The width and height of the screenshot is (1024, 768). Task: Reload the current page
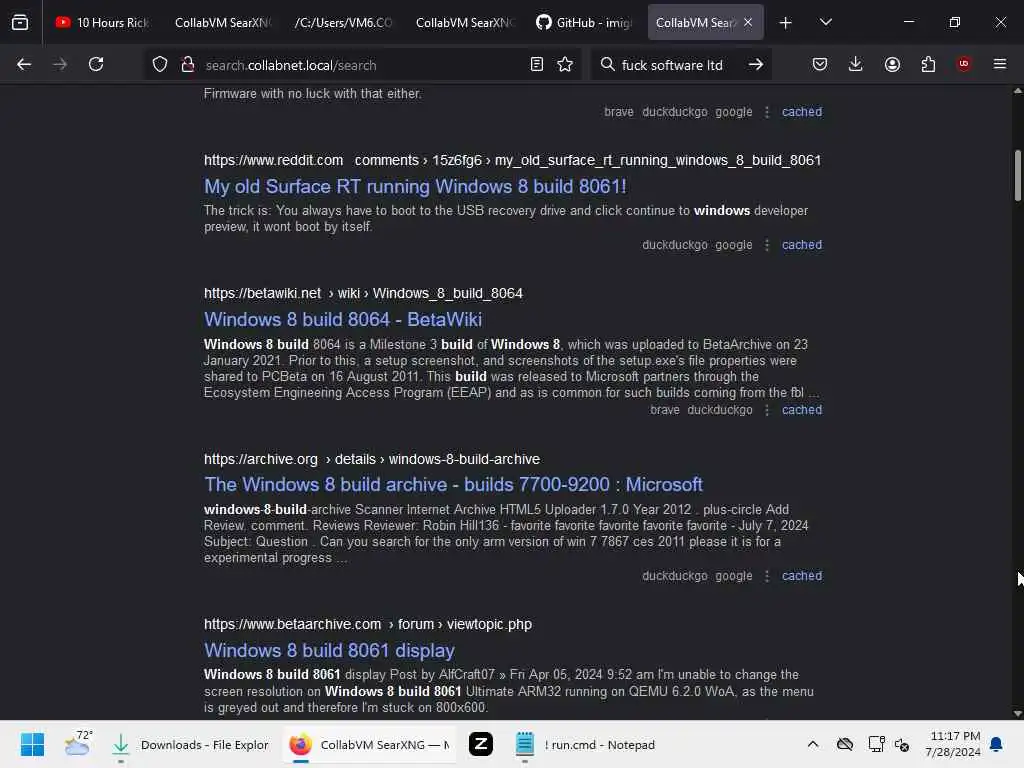click(96, 64)
